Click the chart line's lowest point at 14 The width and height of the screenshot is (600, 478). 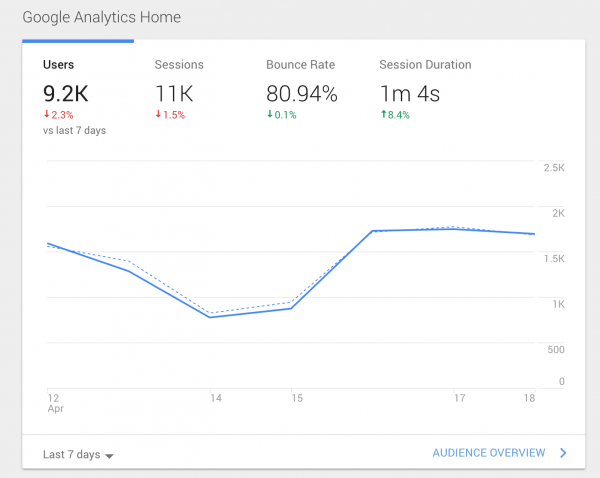[x=210, y=317]
